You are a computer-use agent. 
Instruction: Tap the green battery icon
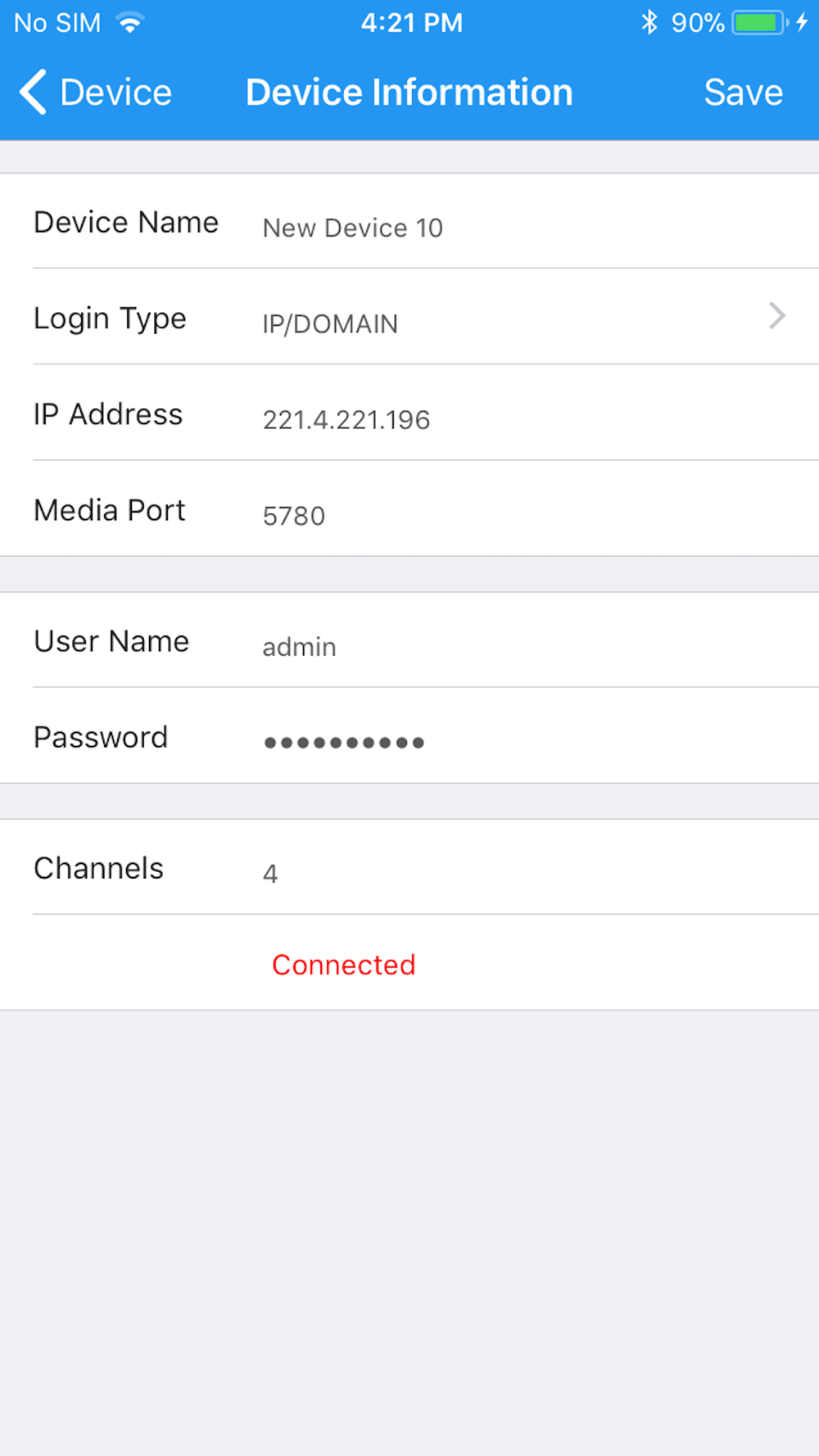[758, 23]
